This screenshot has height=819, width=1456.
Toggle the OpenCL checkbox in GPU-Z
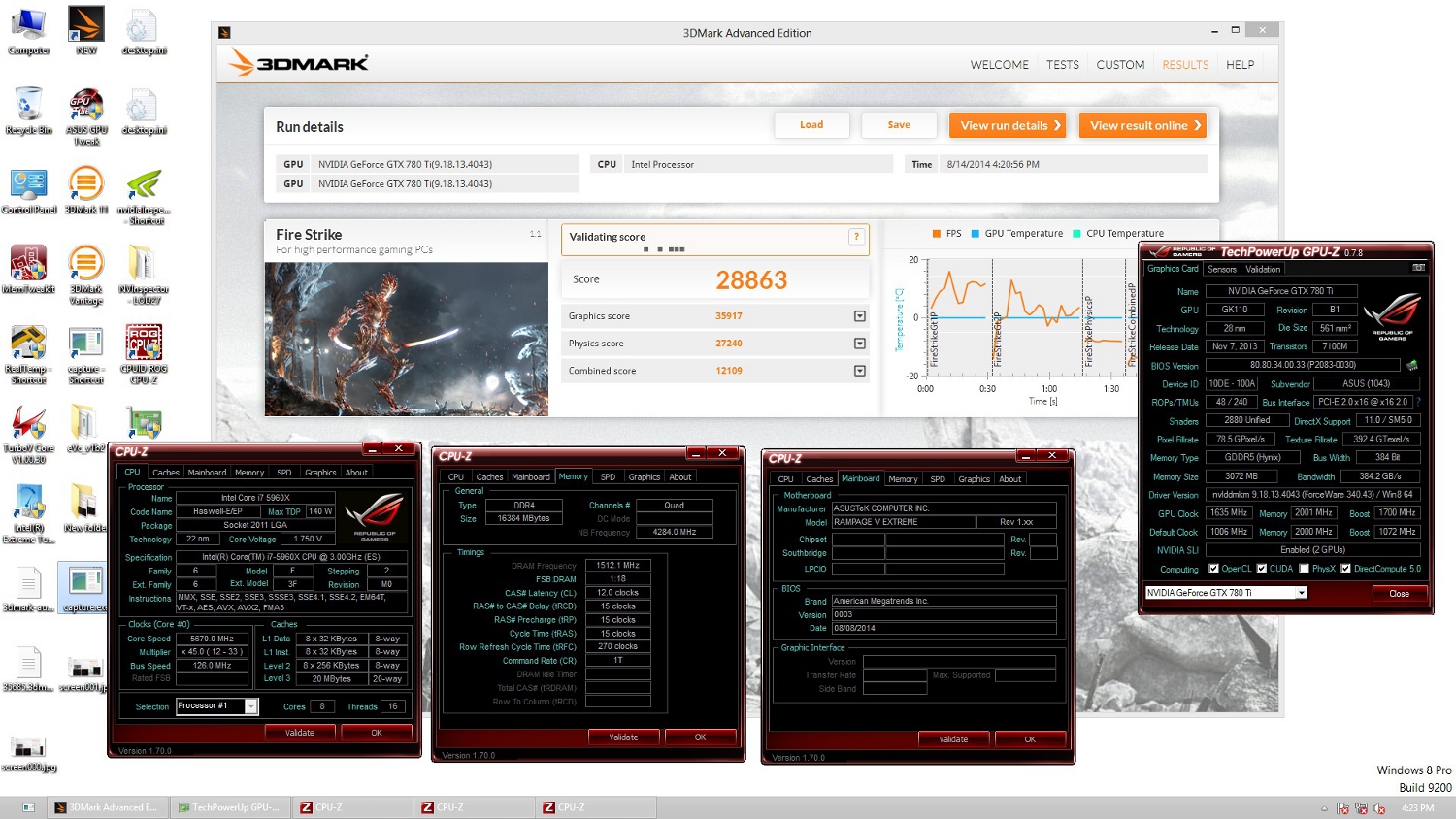[x=1213, y=569]
